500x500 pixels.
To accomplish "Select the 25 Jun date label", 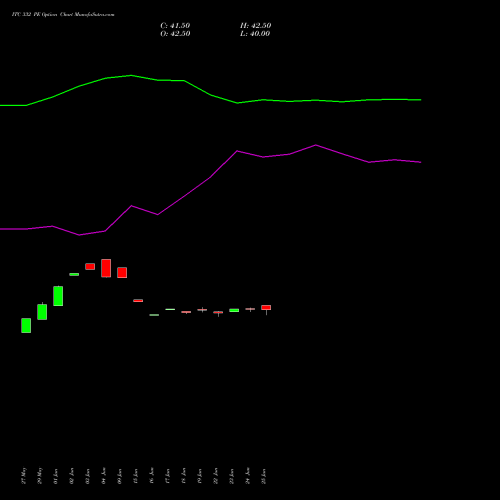I will point(264,476).
